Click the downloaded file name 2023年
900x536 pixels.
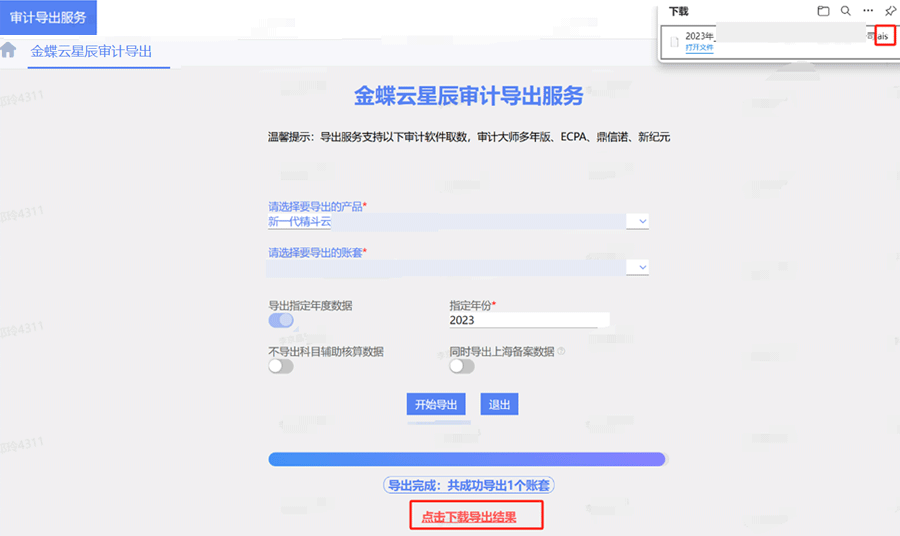click(699, 36)
